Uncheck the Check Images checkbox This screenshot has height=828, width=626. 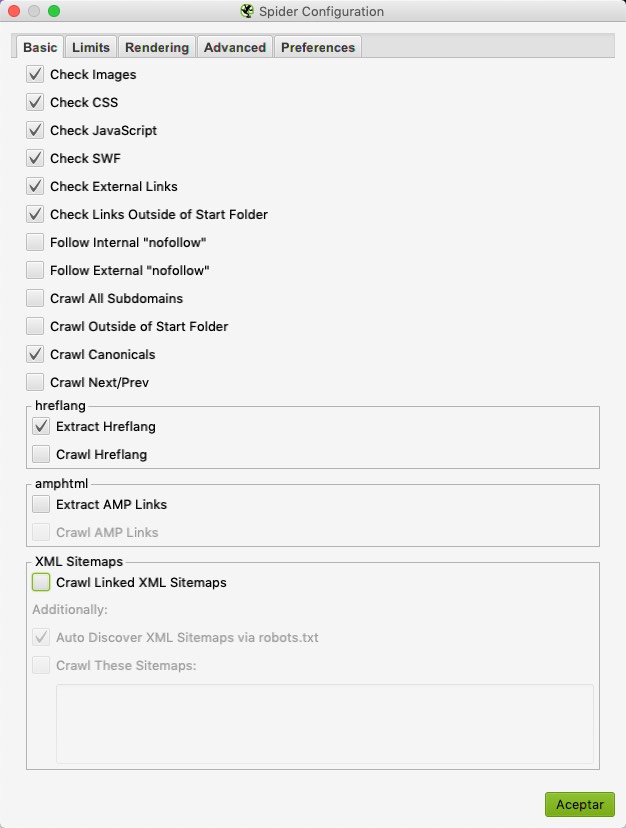coord(35,74)
